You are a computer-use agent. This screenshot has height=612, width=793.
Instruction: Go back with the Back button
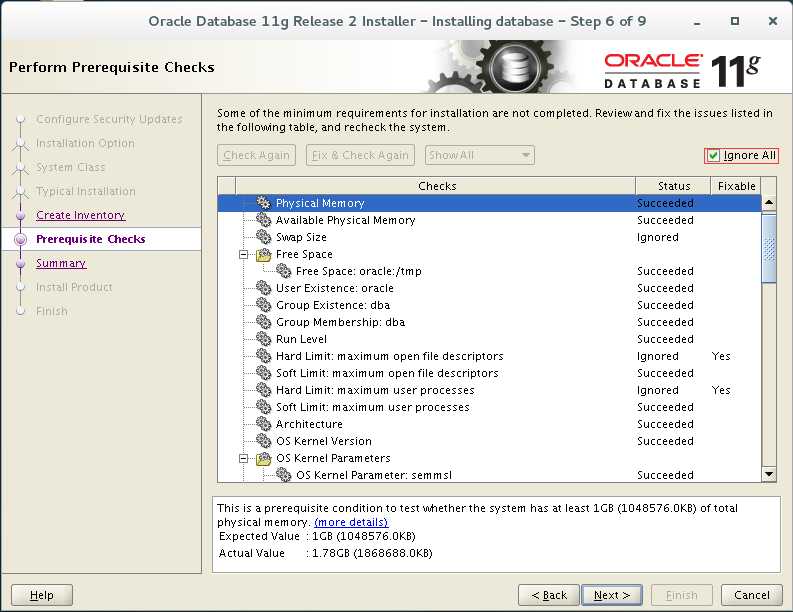pyautogui.click(x=549, y=595)
